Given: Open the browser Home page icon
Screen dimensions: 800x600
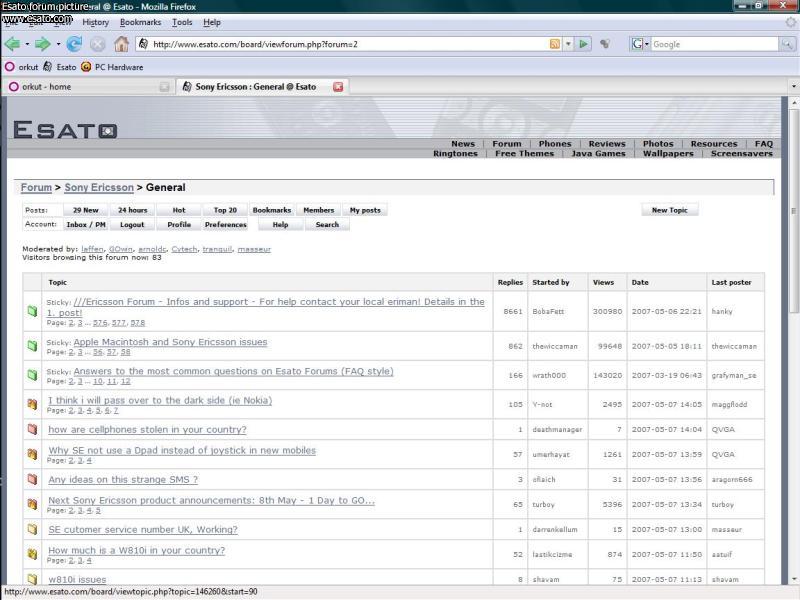Looking at the screenshot, I should [121, 44].
